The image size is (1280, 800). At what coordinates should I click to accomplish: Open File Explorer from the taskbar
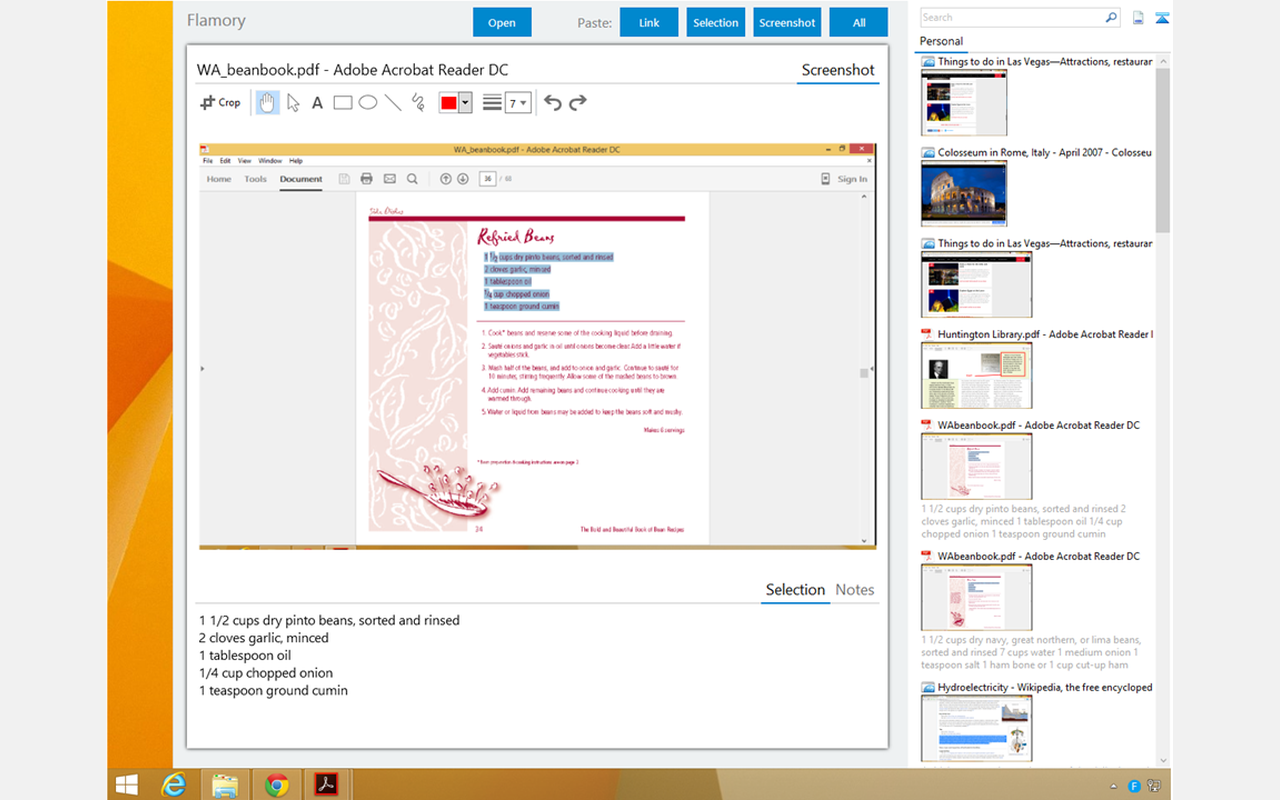coord(224,785)
